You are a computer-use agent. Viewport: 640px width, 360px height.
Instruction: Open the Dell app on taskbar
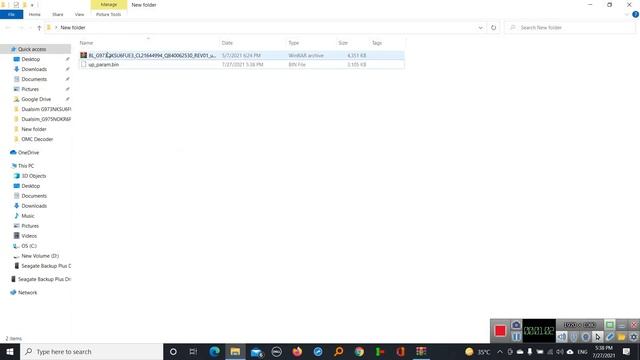(276, 351)
